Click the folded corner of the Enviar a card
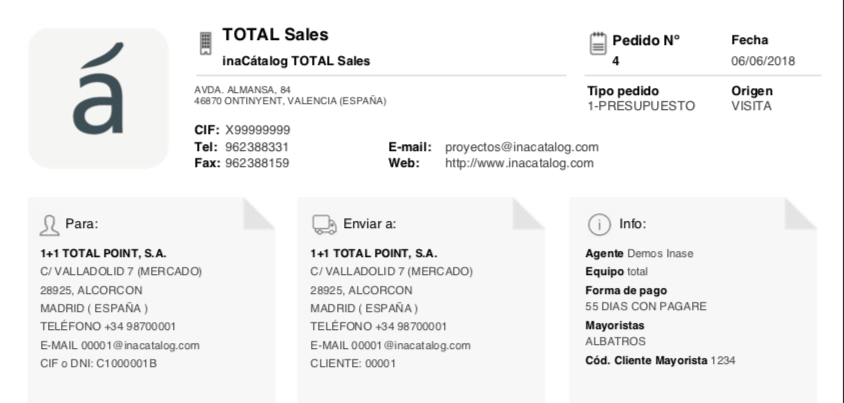The height and width of the screenshot is (403, 844). 529,214
